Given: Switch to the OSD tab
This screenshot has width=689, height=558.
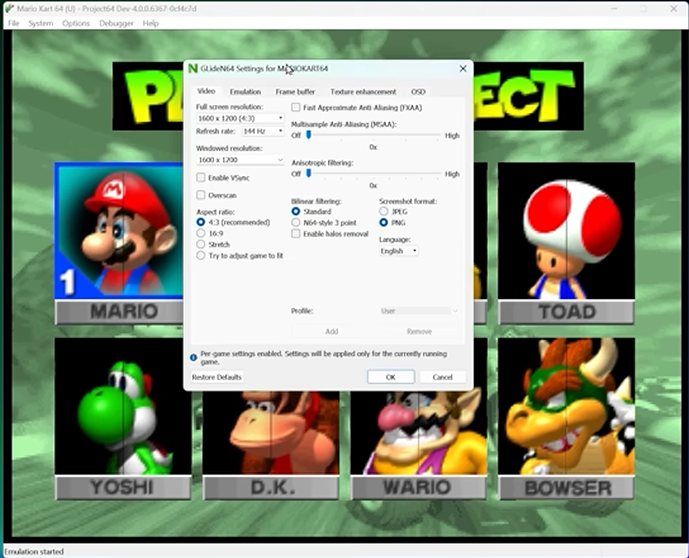Looking at the screenshot, I should [x=418, y=92].
